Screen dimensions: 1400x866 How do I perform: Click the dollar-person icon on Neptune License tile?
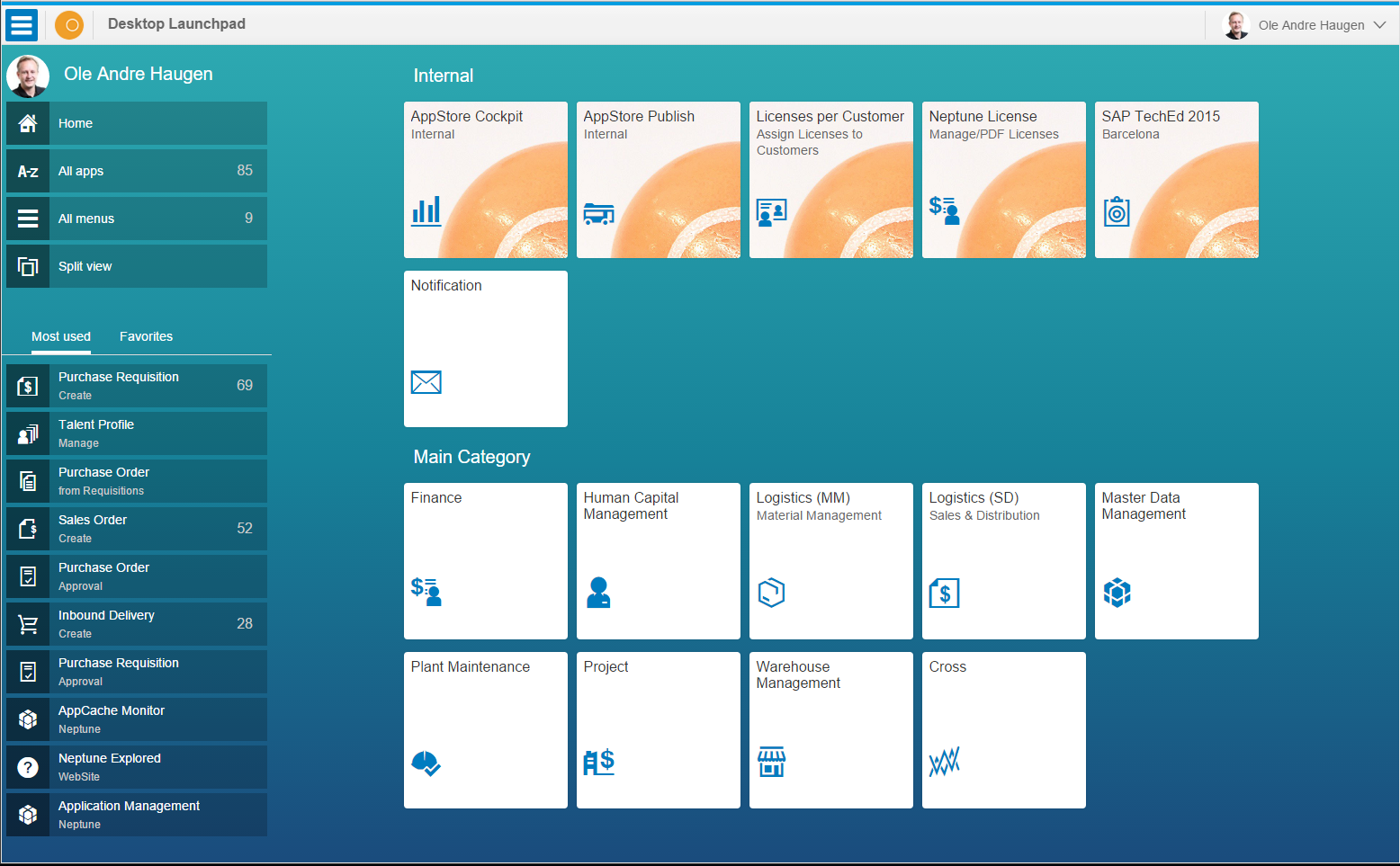point(945,210)
